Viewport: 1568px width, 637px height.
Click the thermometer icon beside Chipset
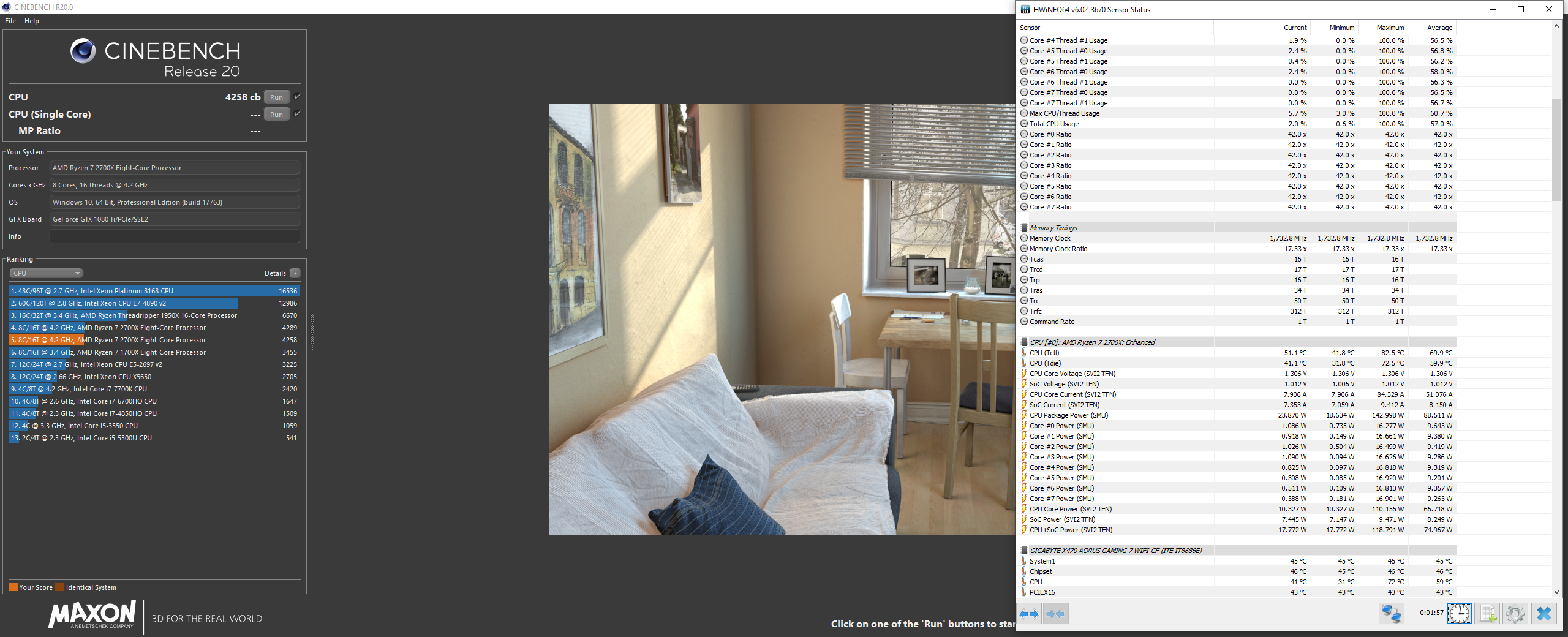(1023, 571)
